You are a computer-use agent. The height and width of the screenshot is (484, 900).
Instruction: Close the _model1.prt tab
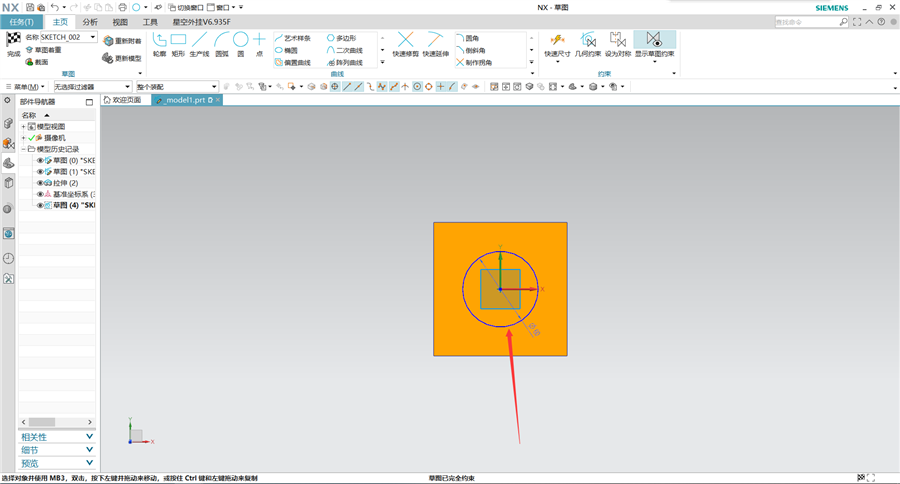point(218,100)
